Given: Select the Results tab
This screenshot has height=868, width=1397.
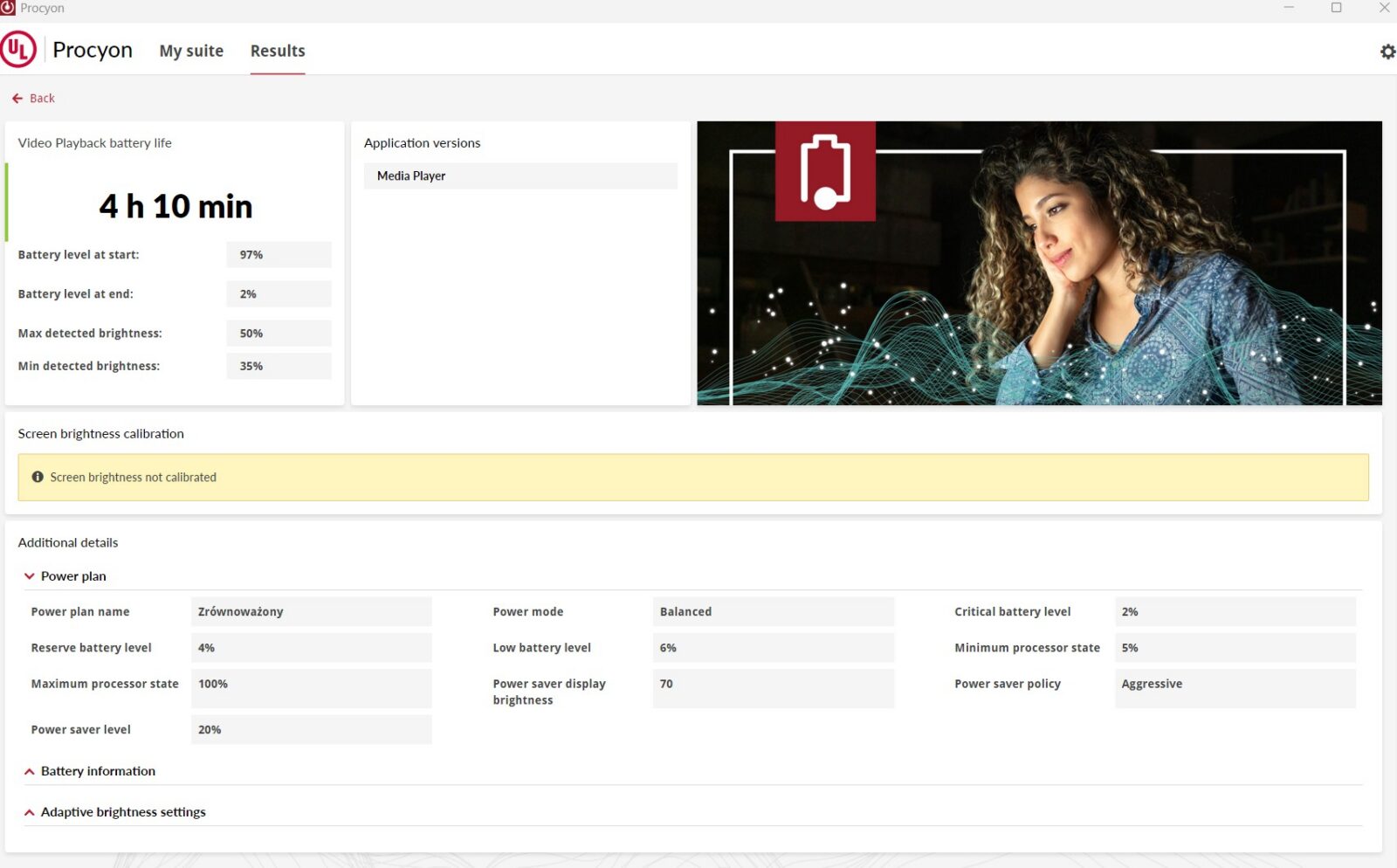Looking at the screenshot, I should [278, 51].
